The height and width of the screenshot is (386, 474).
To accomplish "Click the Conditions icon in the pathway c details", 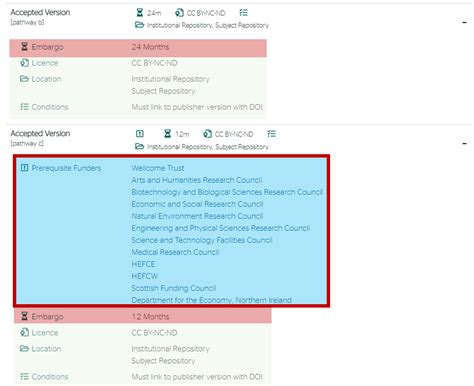I will pyautogui.click(x=24, y=376).
